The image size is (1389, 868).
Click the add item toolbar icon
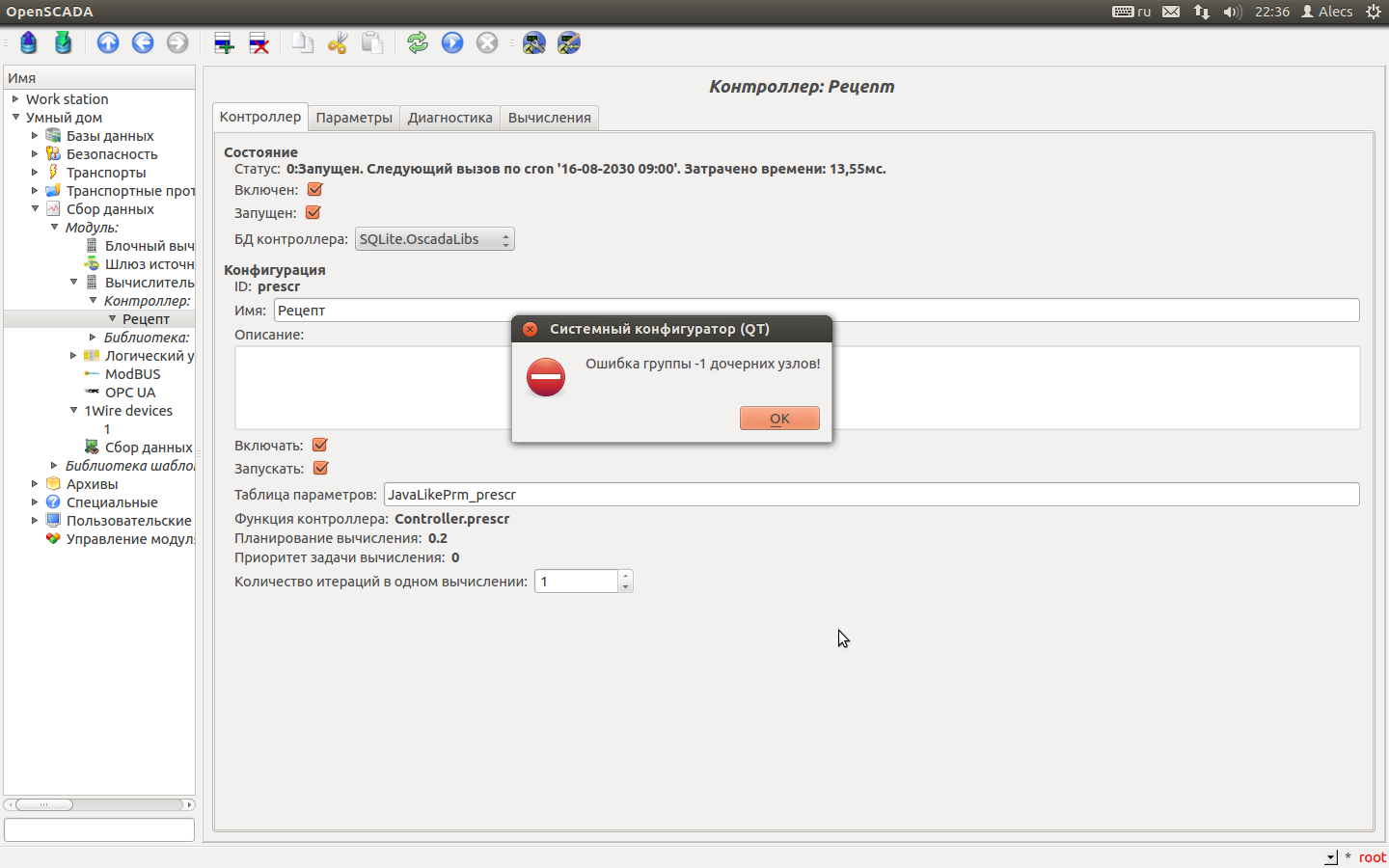click(x=224, y=42)
